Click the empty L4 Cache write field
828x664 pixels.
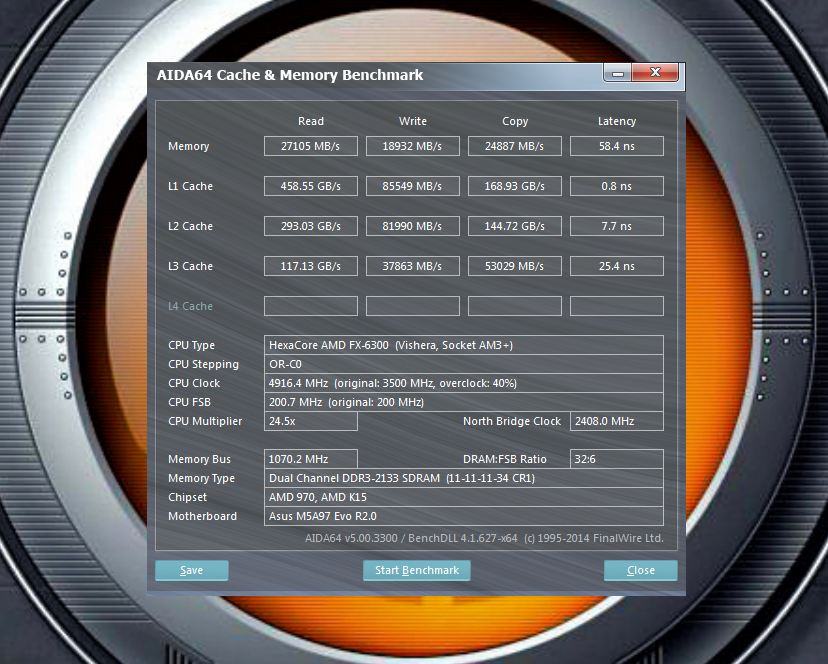[x=412, y=306]
